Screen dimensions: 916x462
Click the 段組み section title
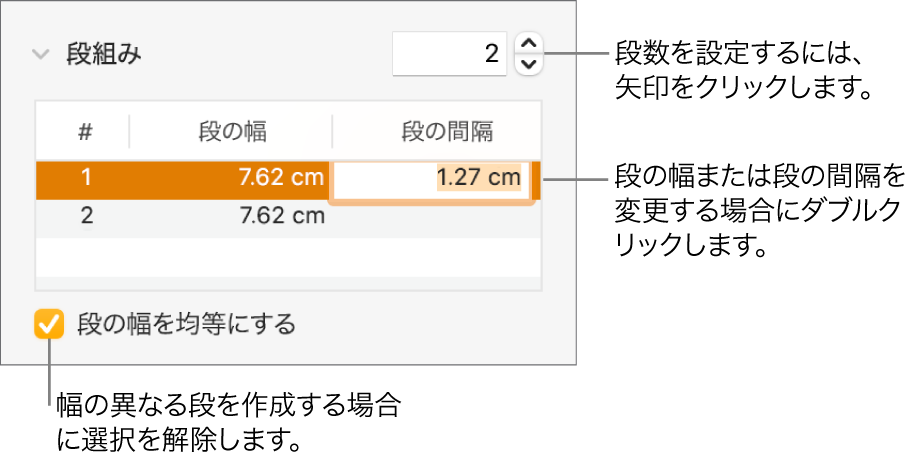[104, 54]
